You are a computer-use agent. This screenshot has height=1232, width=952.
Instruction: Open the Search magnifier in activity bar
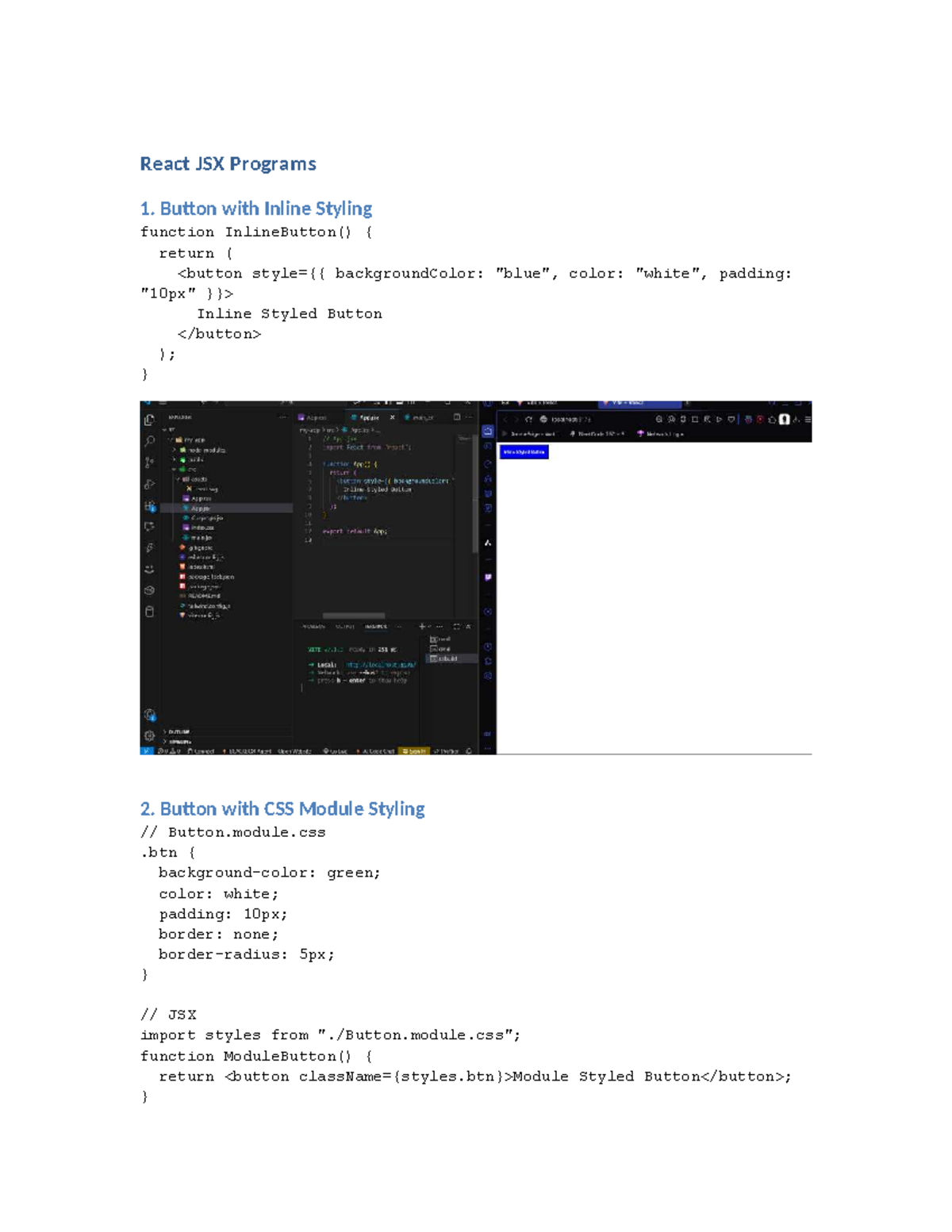coord(149,441)
